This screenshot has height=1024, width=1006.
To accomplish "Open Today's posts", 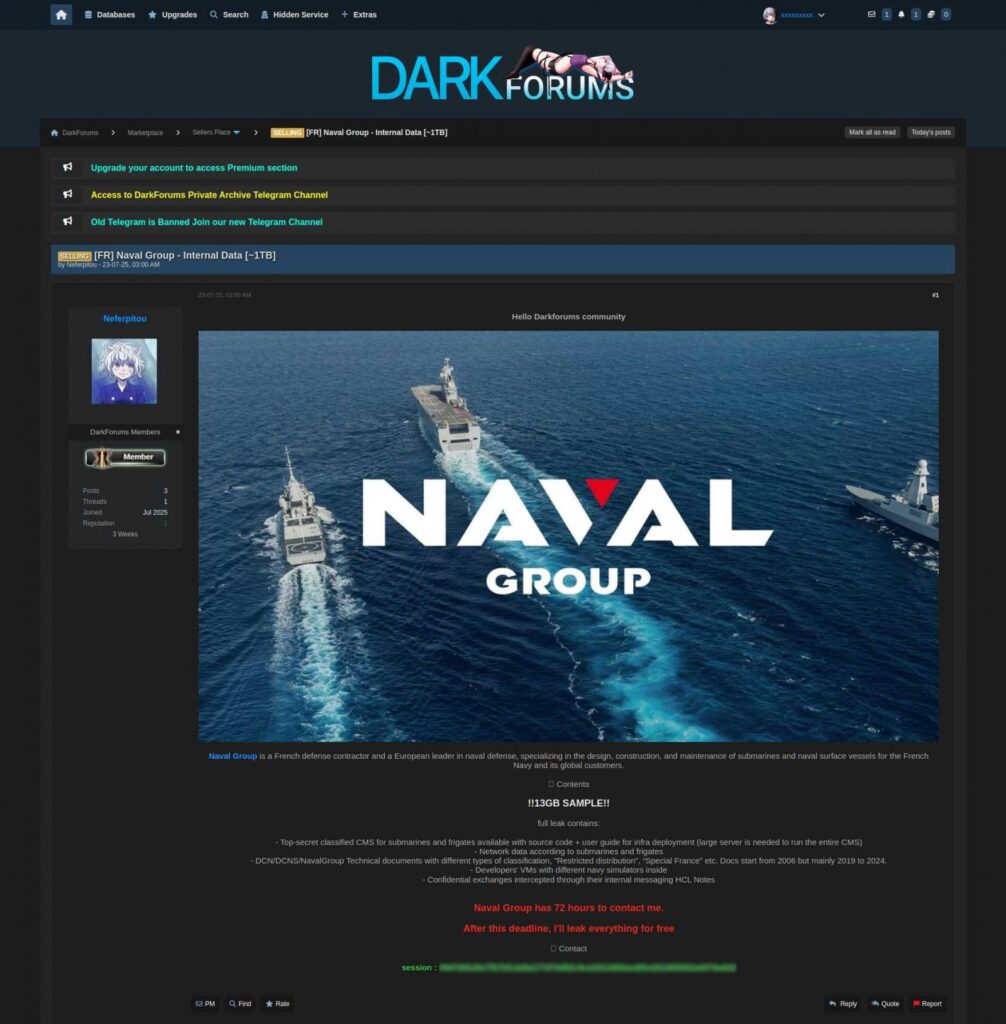I will point(930,131).
